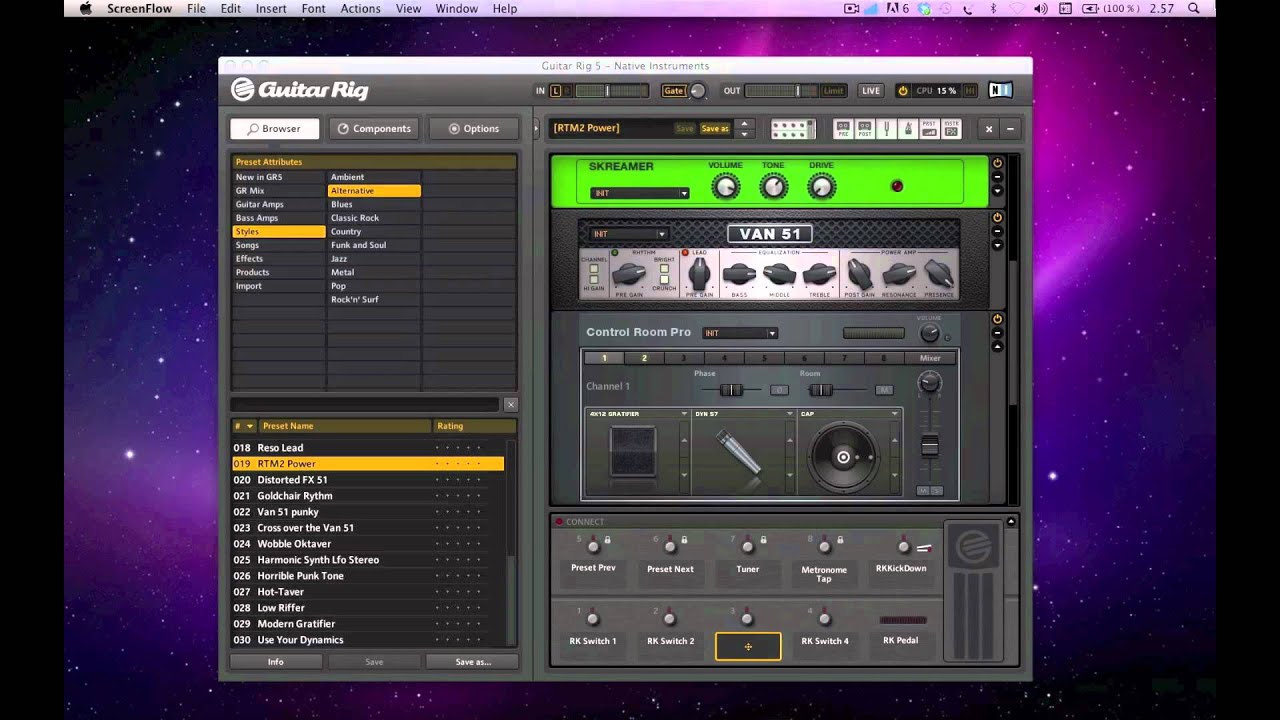1280x720 pixels.
Task: Toggle the CPU power button in header
Action: (x=903, y=90)
